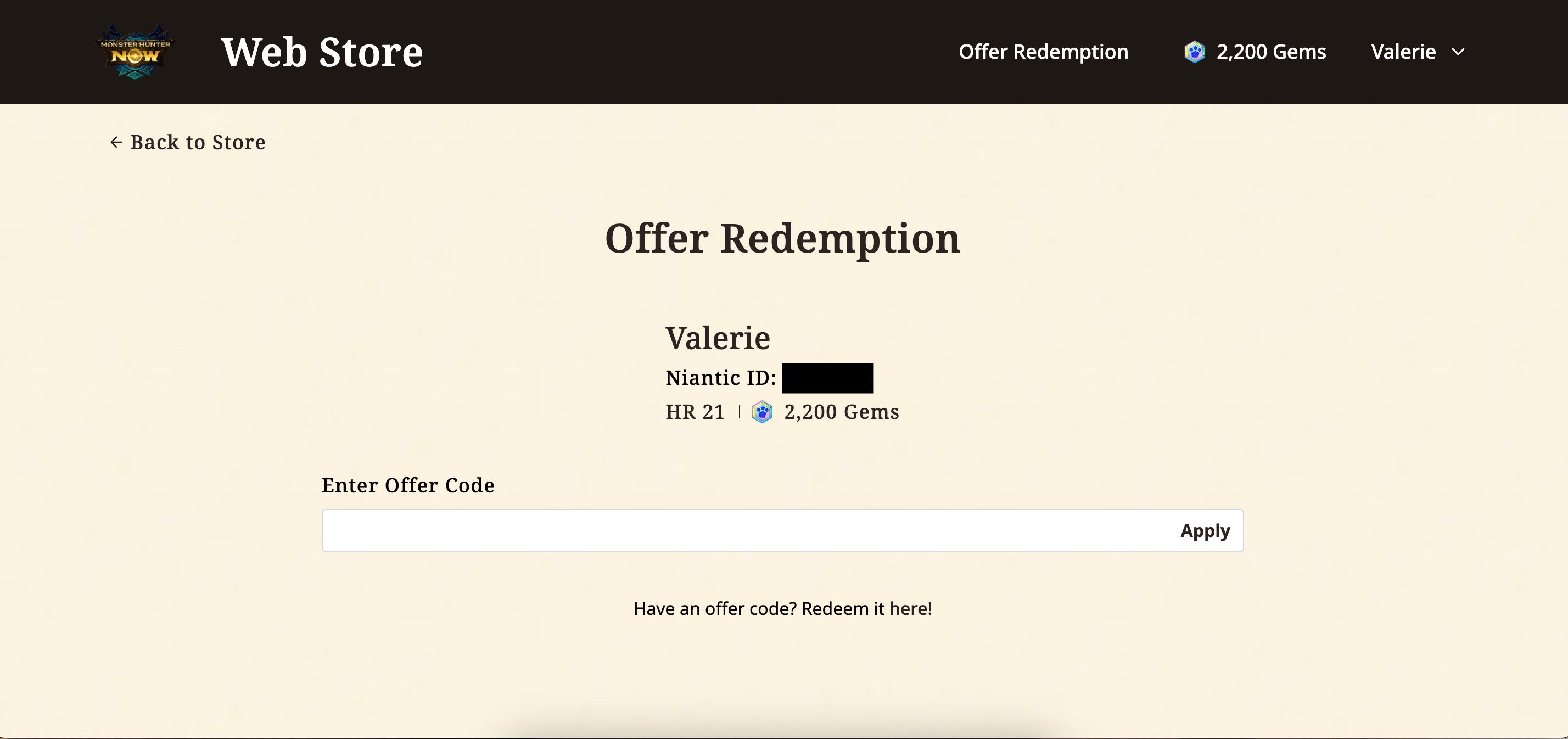Go back via Back to Store link
Image resolution: width=1568 pixels, height=739 pixels.
tap(198, 142)
